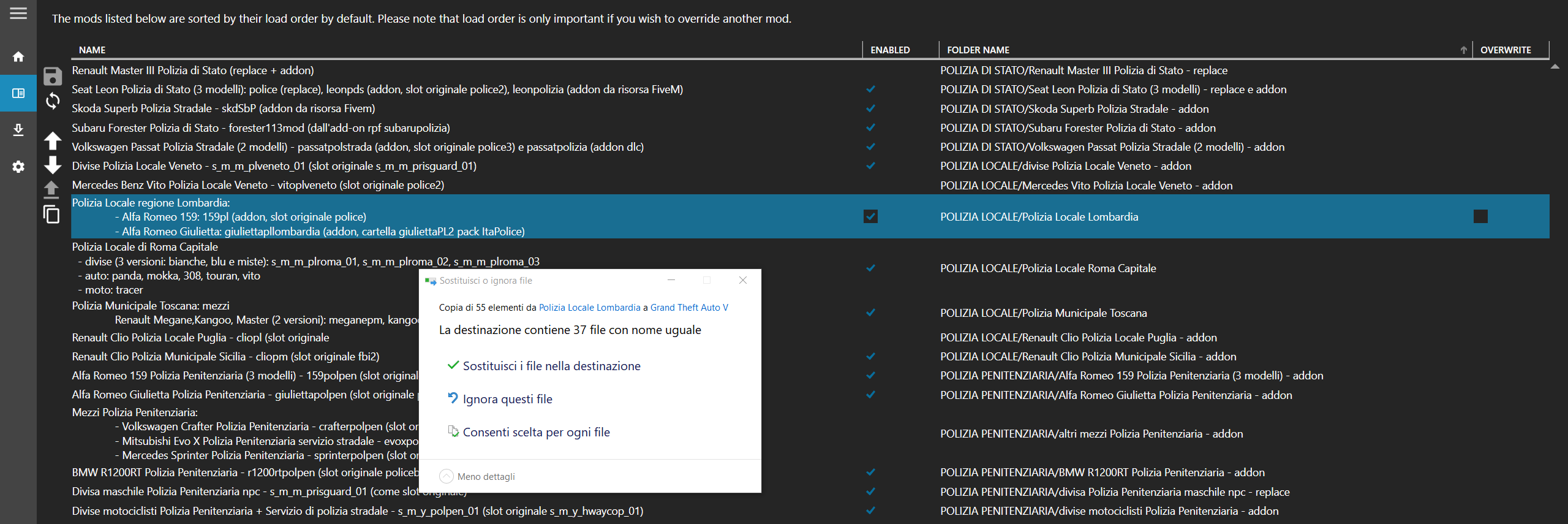Move selected mod up with arrow
The width and height of the screenshot is (1568, 524).
(53, 141)
